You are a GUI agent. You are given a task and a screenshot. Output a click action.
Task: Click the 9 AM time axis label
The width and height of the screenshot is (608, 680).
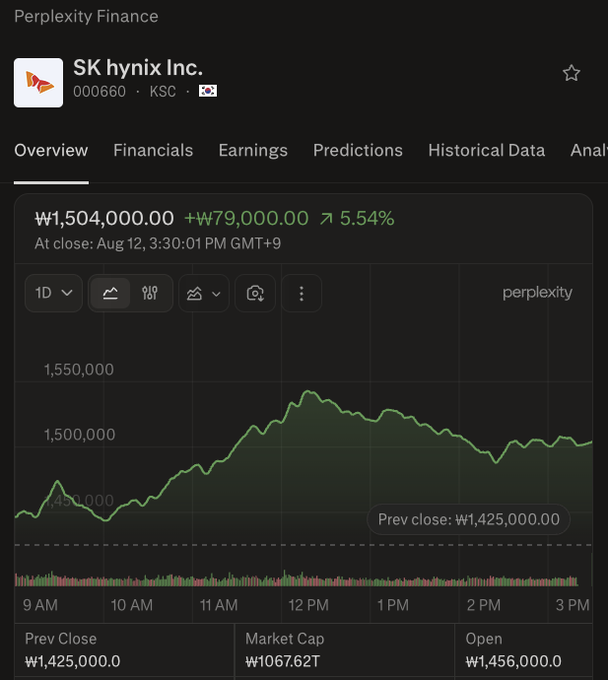tap(40, 605)
